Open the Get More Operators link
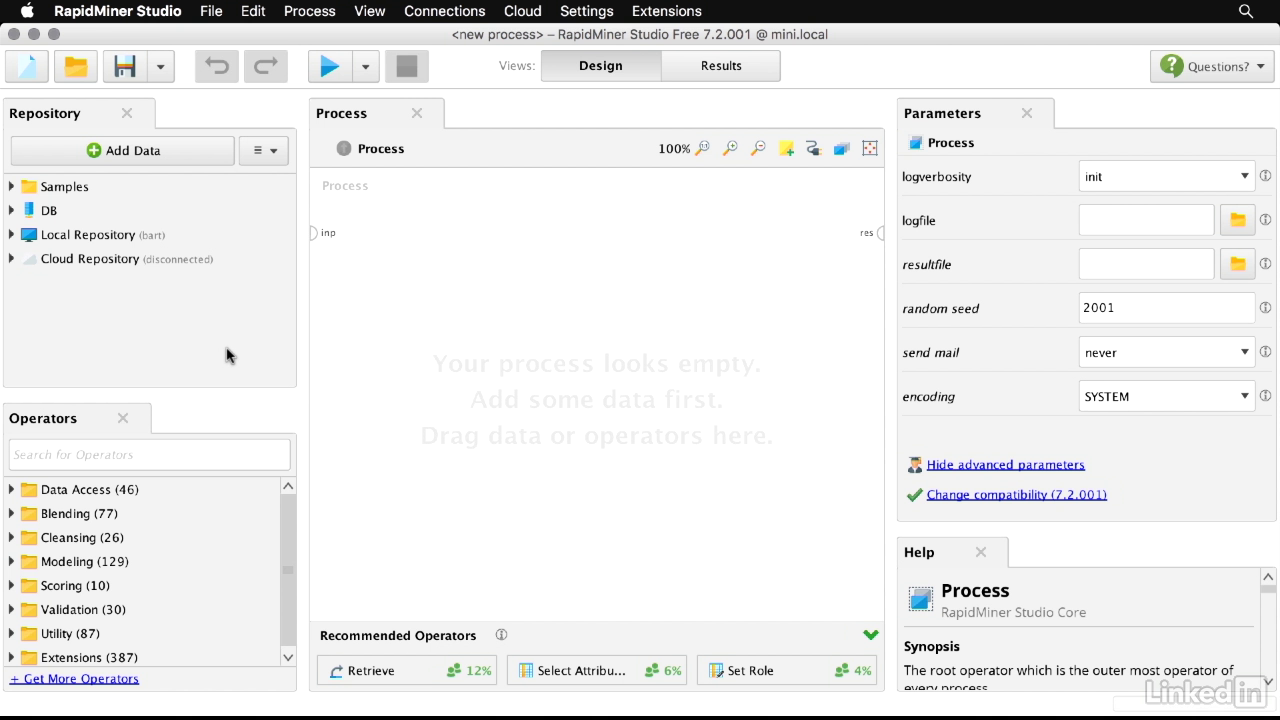The height and width of the screenshot is (720, 1280). point(74,679)
